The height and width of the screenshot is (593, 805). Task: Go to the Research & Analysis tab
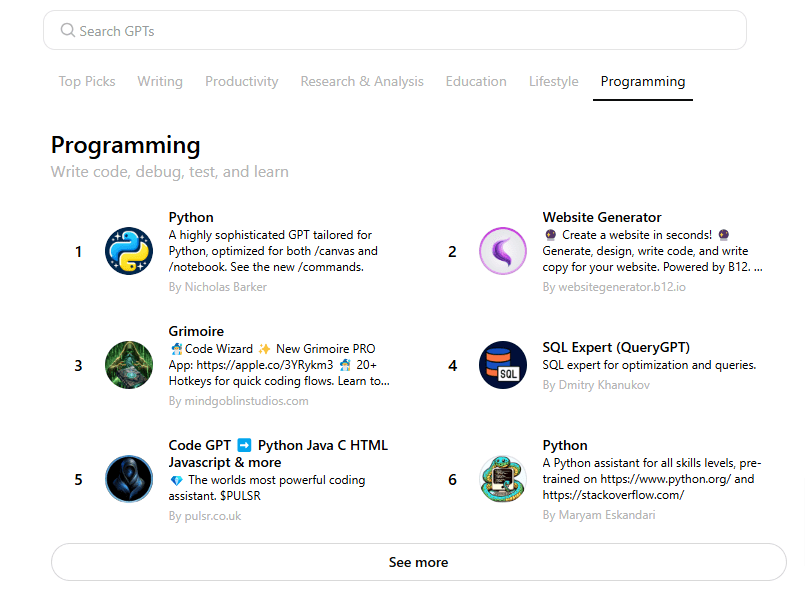point(362,81)
